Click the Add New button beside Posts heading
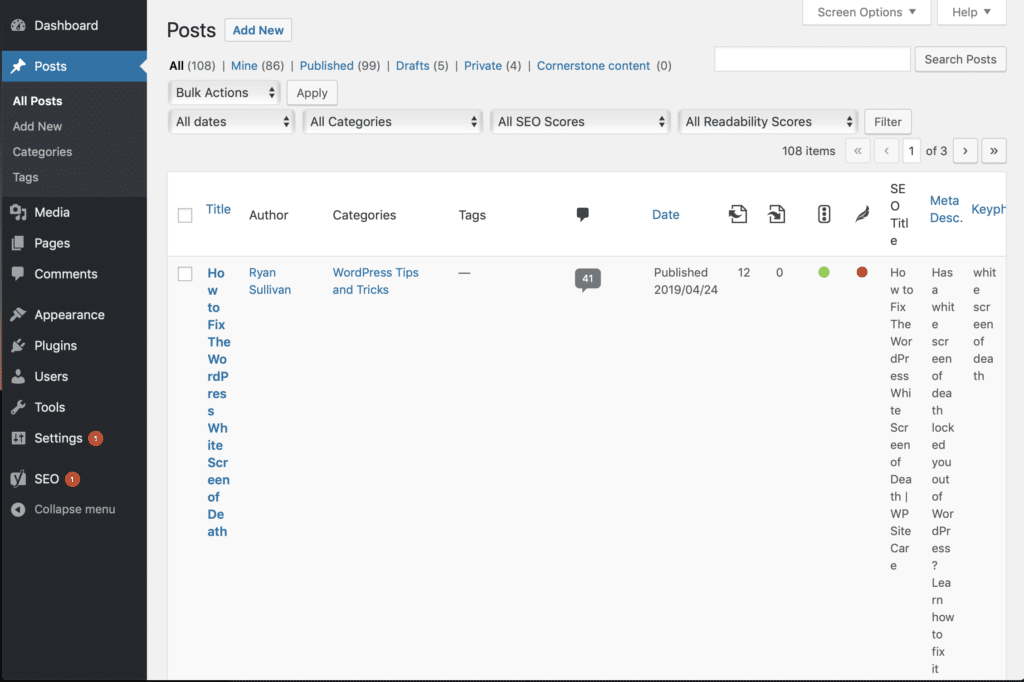 tap(258, 31)
